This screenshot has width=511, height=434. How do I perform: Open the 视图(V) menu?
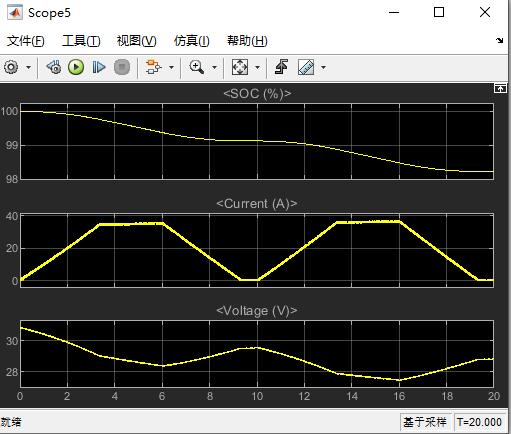[137, 41]
